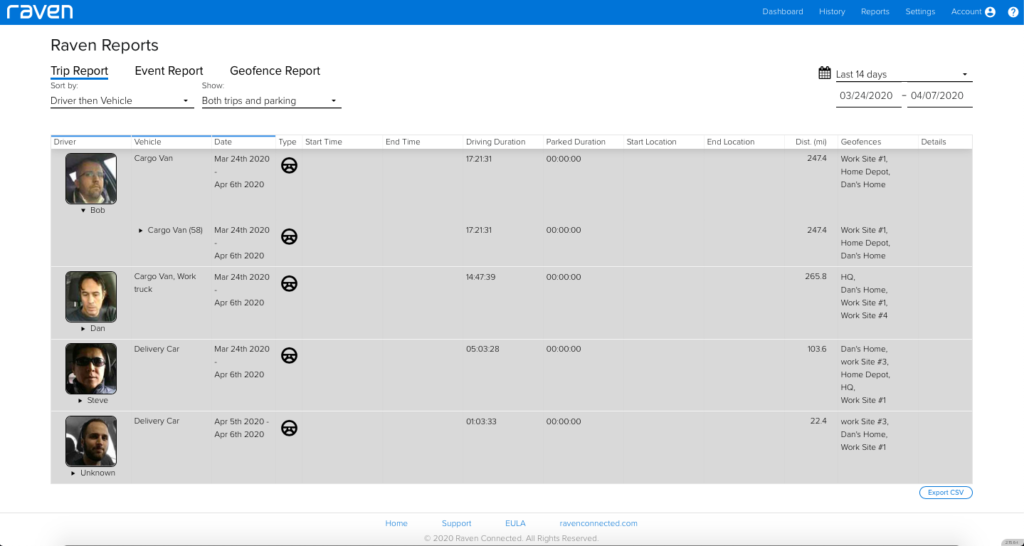Open the Show 'Both trips and parking' dropdown
This screenshot has height=546, width=1024.
click(x=271, y=101)
